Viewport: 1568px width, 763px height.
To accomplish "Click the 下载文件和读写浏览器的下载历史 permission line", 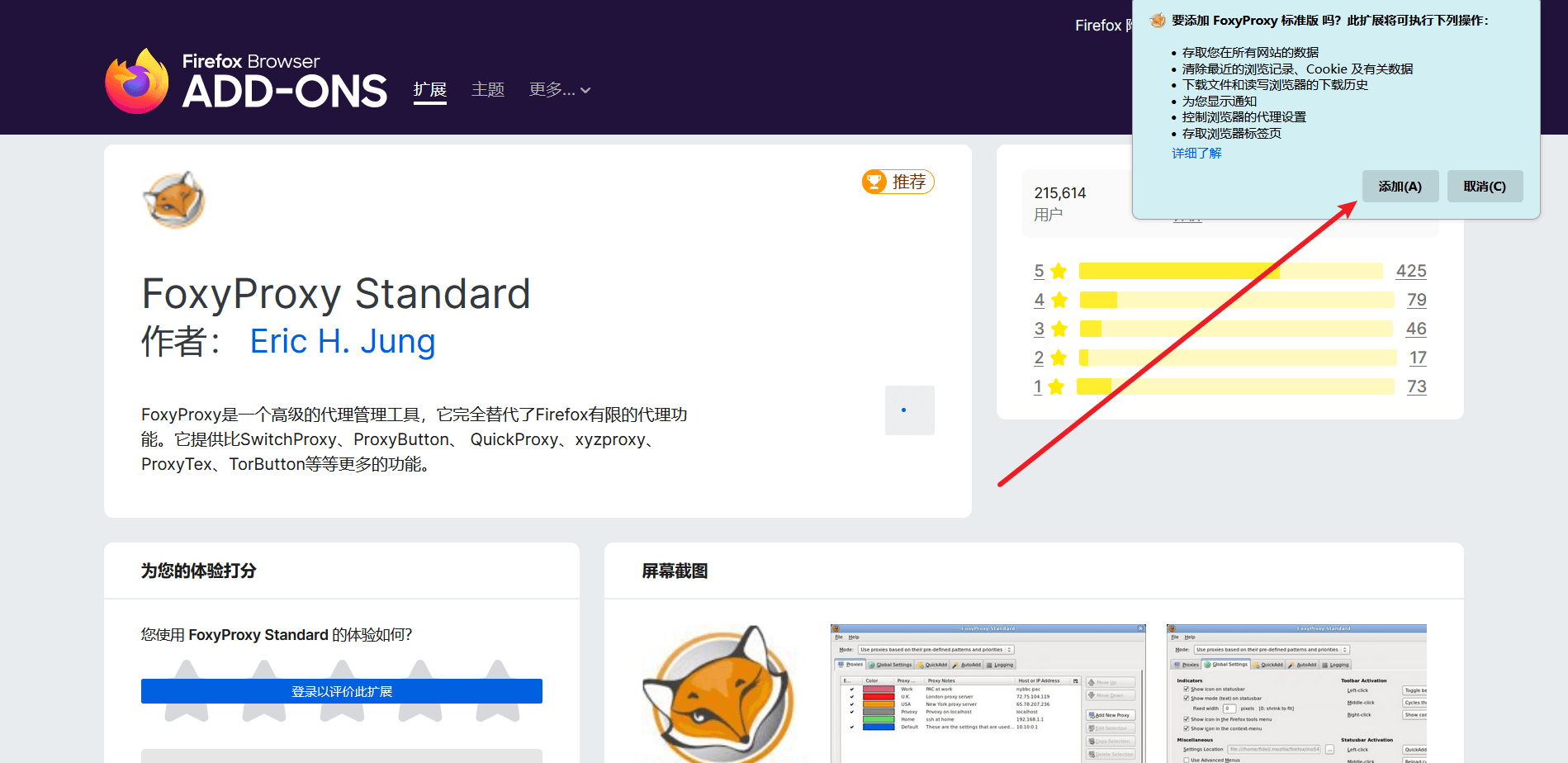I will (x=1275, y=84).
